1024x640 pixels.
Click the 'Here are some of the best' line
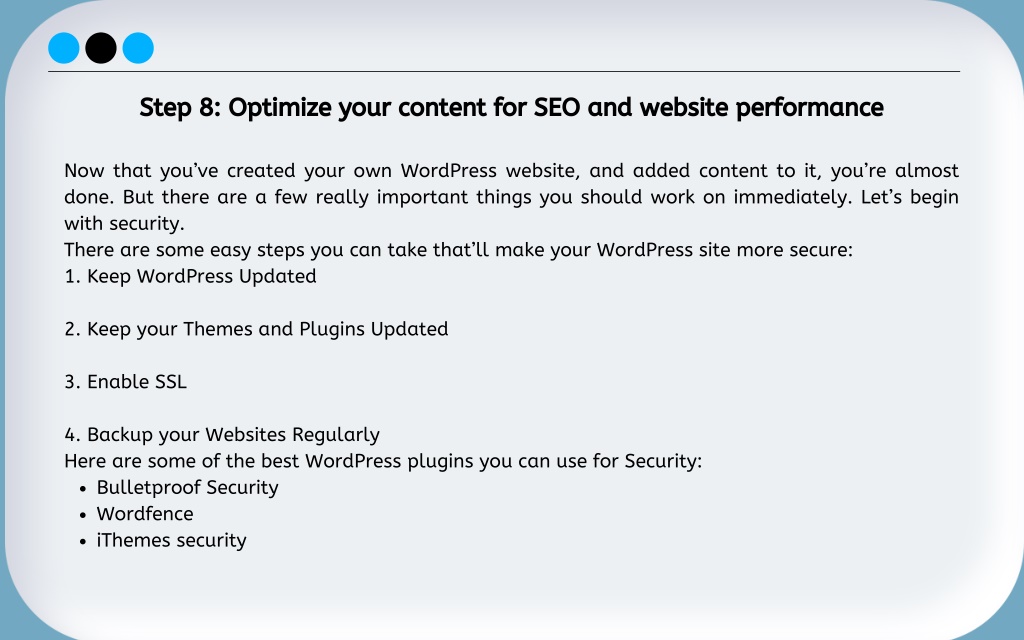[x=383, y=461]
